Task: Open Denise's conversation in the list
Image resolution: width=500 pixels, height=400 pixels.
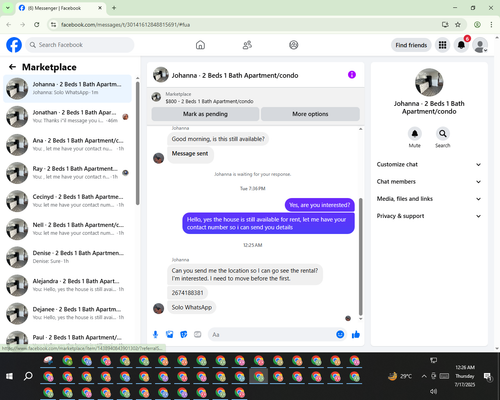Action: click(67, 257)
